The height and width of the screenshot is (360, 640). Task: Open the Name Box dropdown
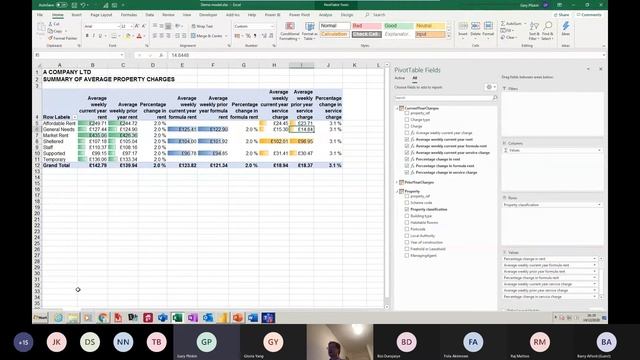[122, 55]
